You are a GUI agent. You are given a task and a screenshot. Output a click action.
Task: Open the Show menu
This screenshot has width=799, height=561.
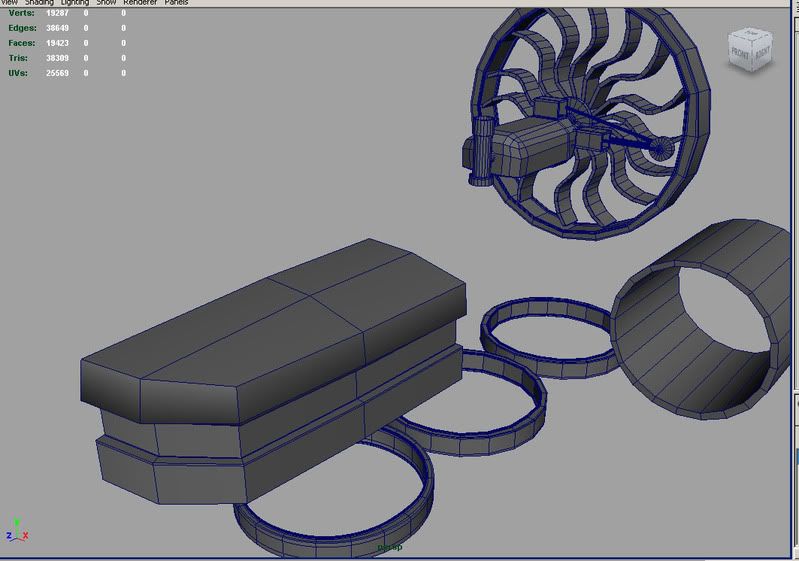tap(106, 3)
